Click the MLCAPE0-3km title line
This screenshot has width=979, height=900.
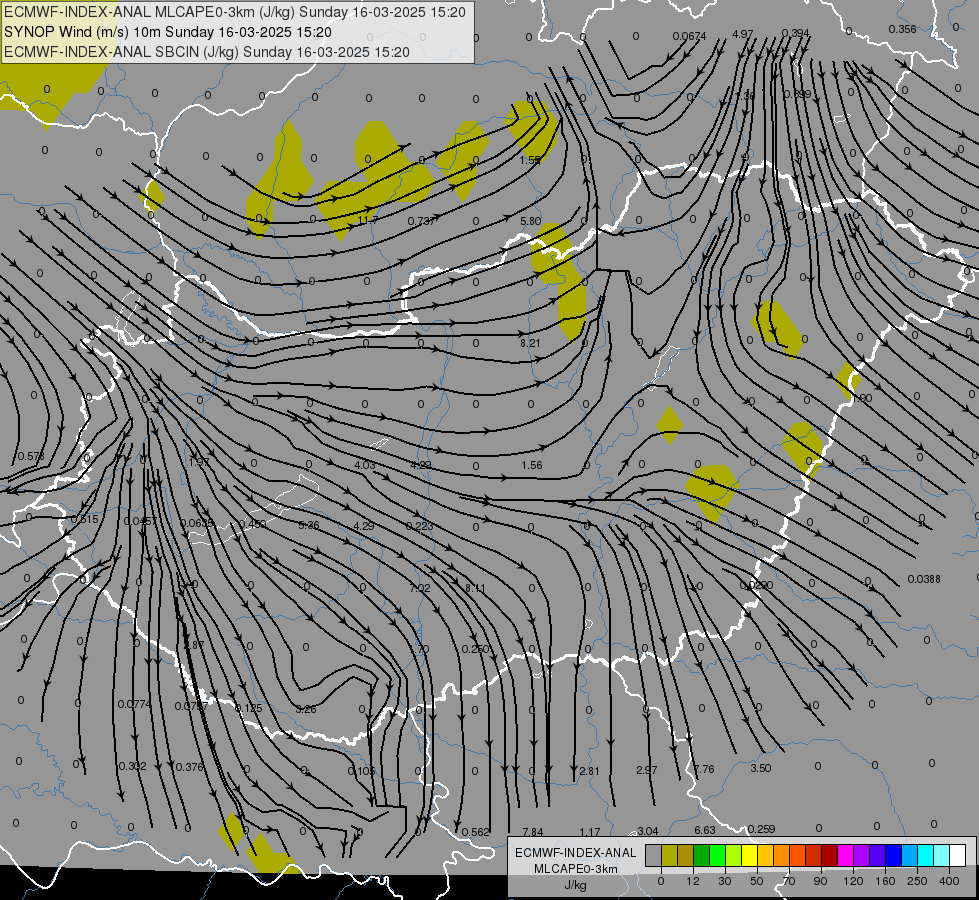click(x=235, y=12)
